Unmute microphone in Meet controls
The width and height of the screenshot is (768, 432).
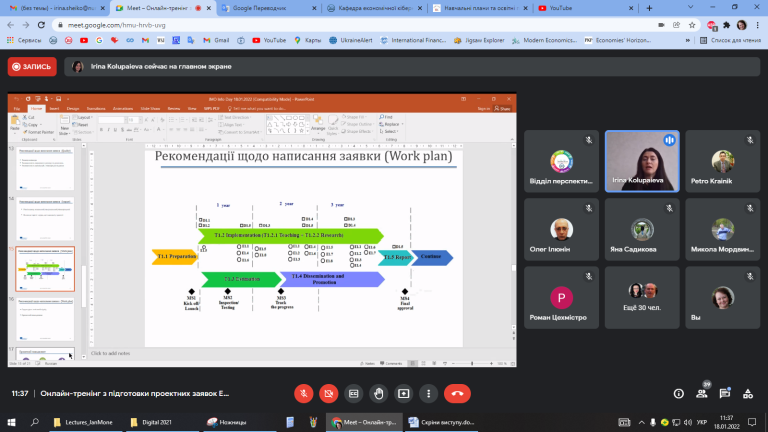point(304,394)
